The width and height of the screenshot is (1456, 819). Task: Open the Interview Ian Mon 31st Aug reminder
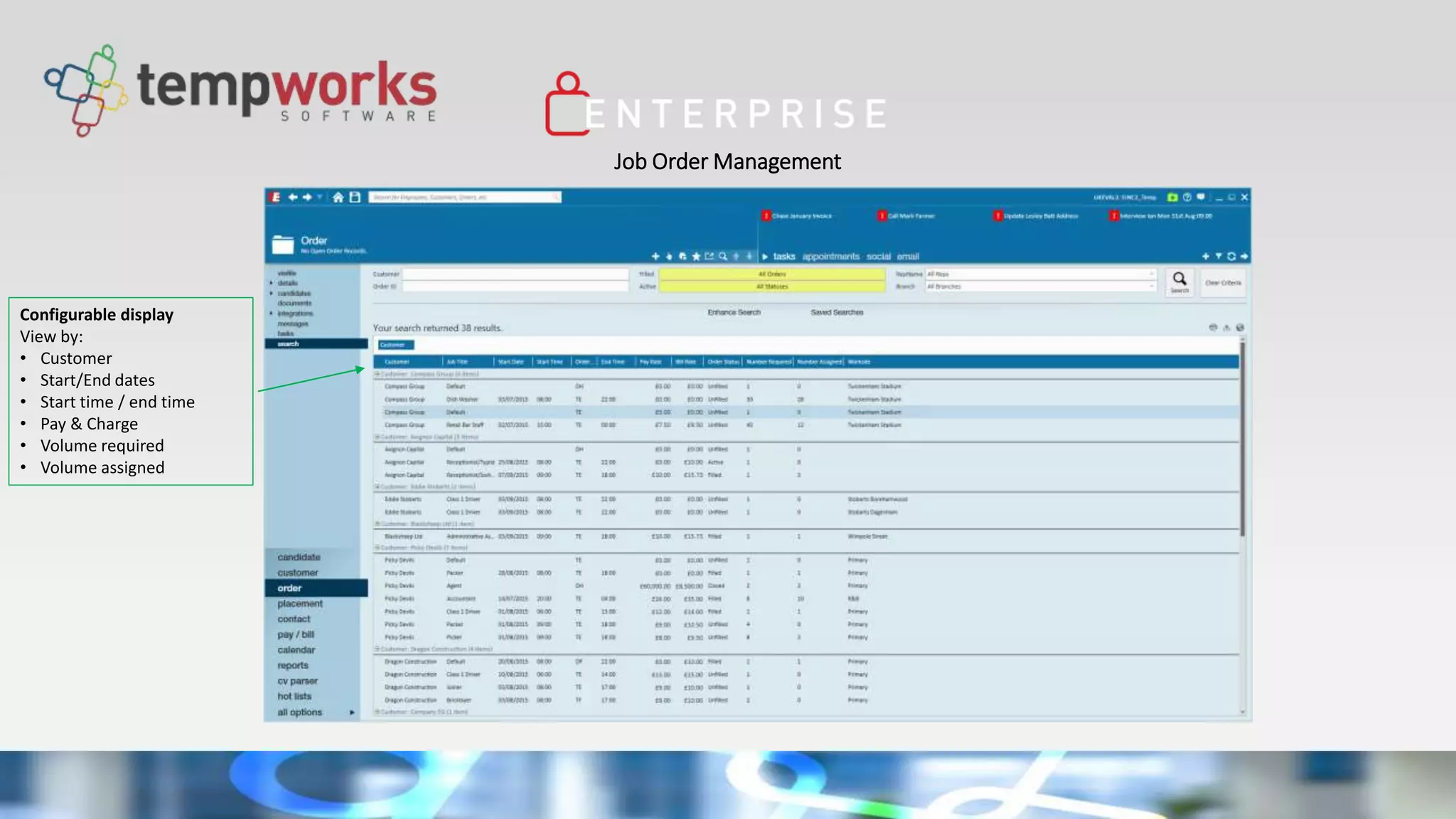[x=1162, y=215]
